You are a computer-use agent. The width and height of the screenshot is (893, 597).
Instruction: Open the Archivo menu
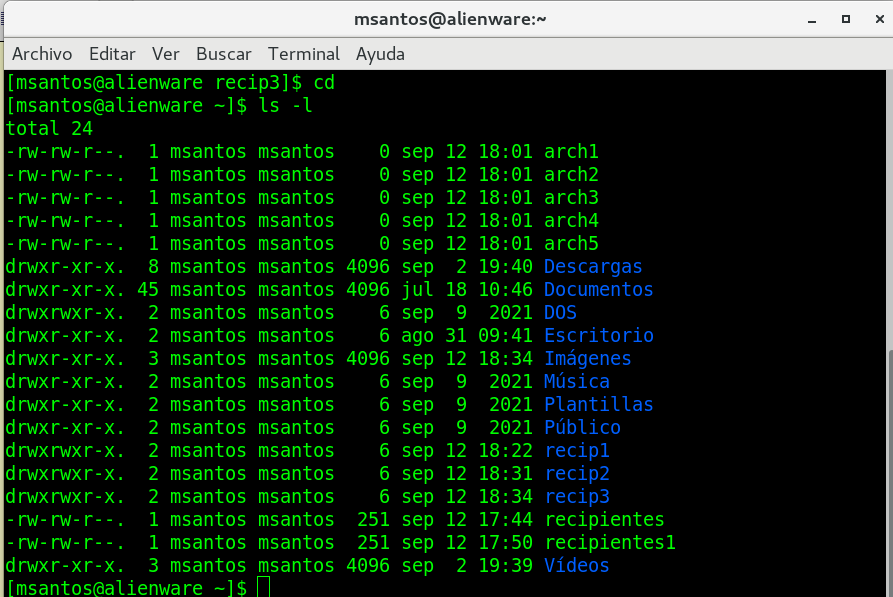click(42, 54)
